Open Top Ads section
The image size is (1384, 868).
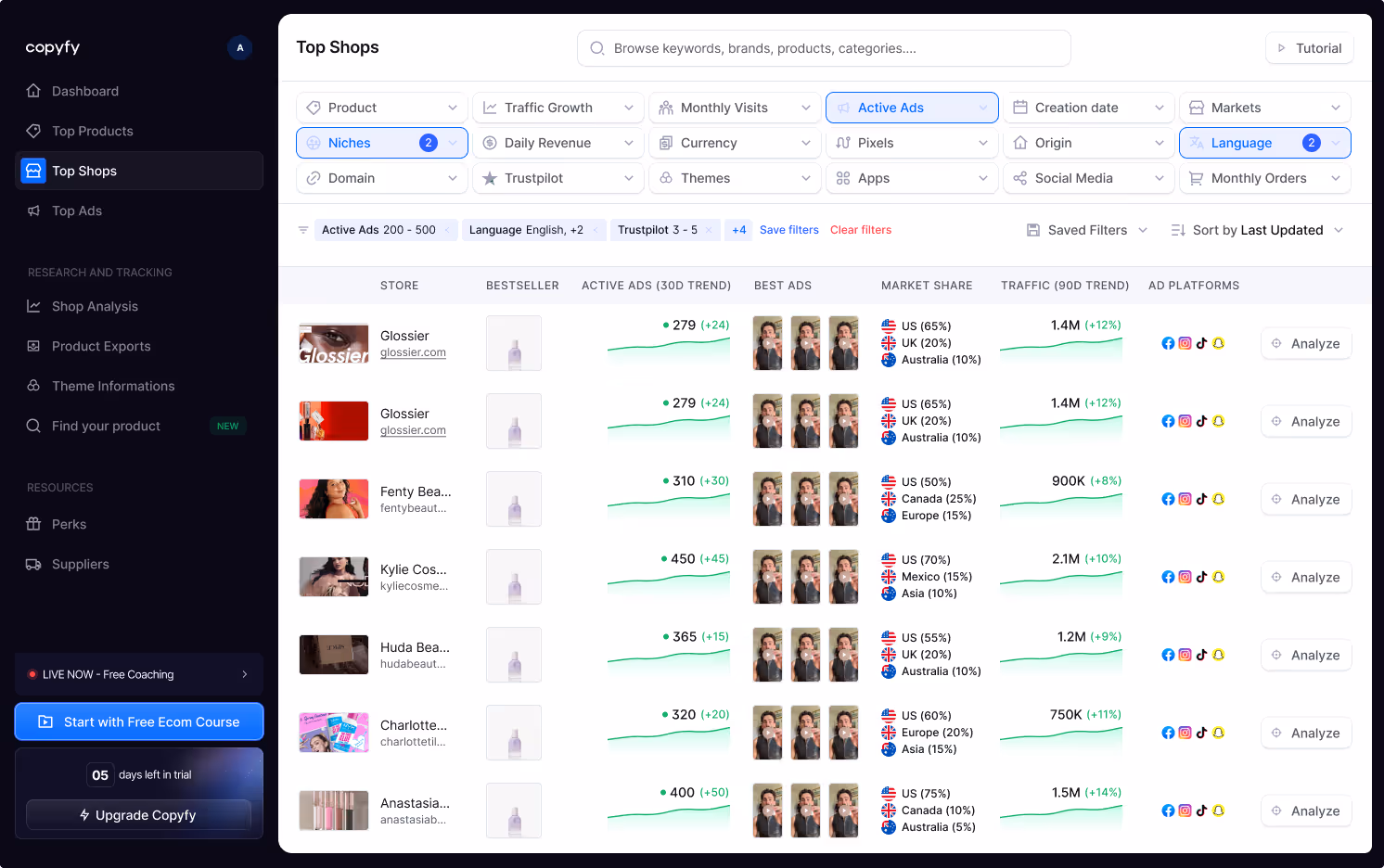click(139, 211)
